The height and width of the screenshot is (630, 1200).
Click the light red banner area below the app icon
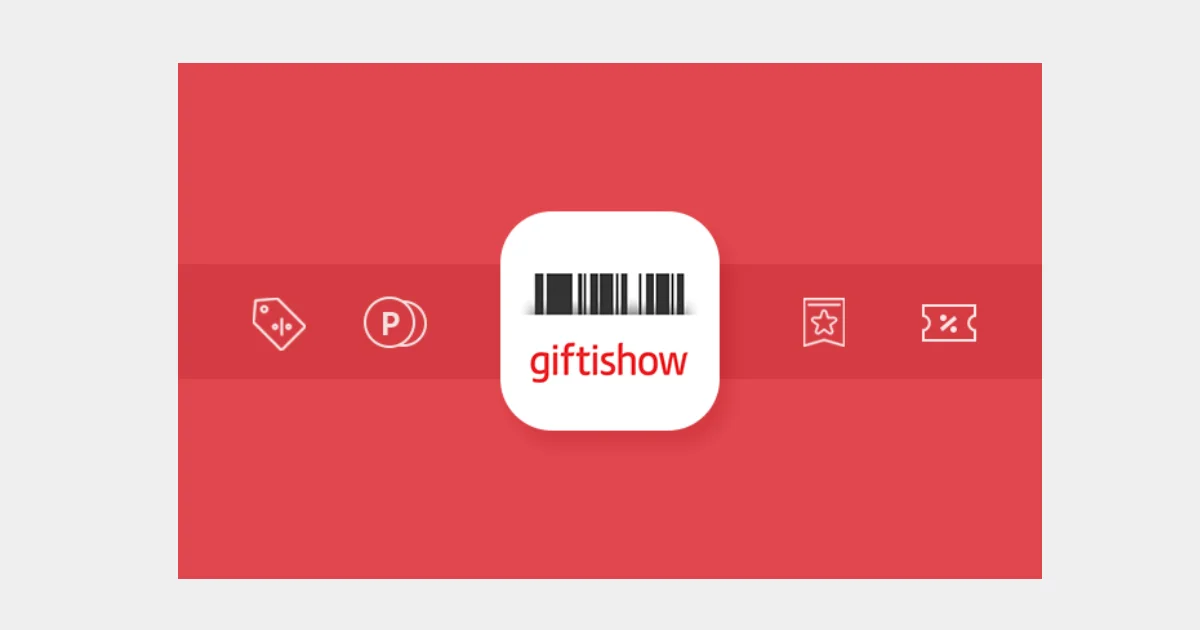[610, 505]
